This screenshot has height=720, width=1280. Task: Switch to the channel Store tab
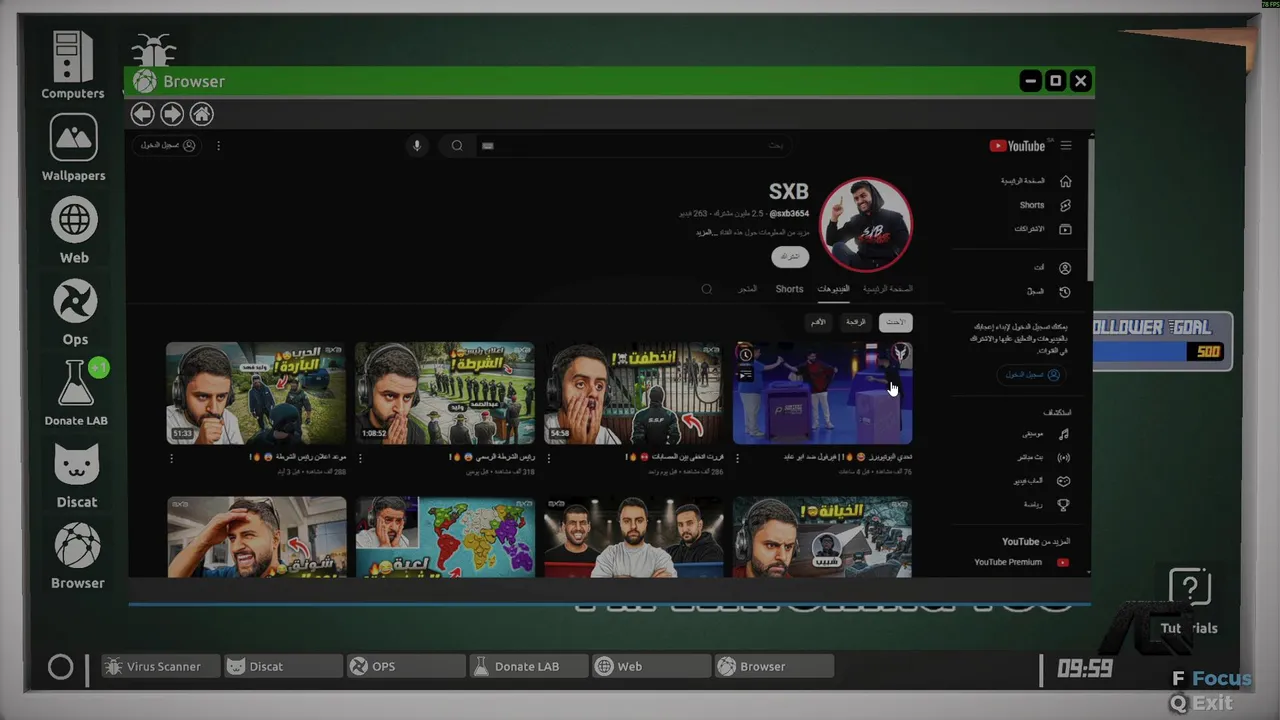point(748,289)
